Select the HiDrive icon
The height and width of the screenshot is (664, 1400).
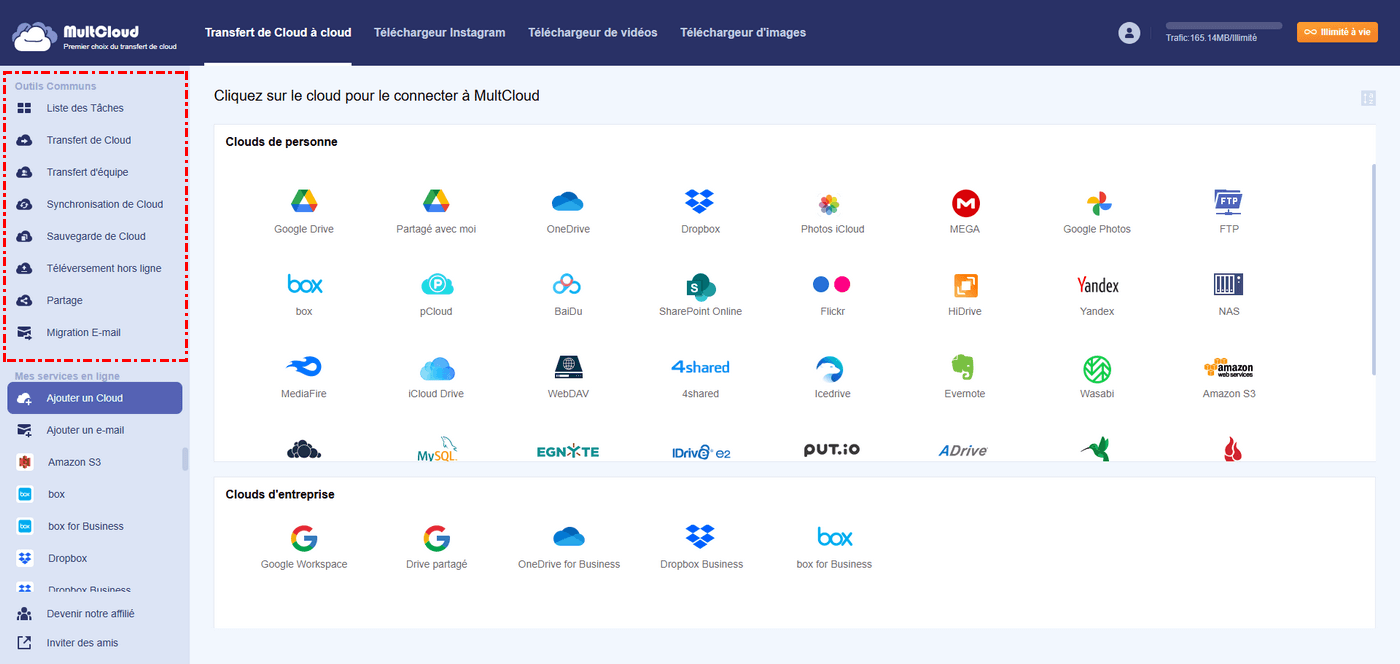click(965, 285)
